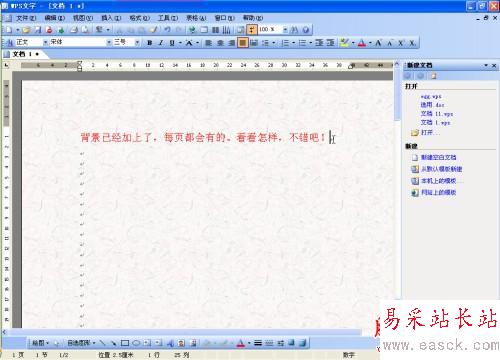Open the 视图 View menu
The image size is (500, 360).
tap(83, 18)
